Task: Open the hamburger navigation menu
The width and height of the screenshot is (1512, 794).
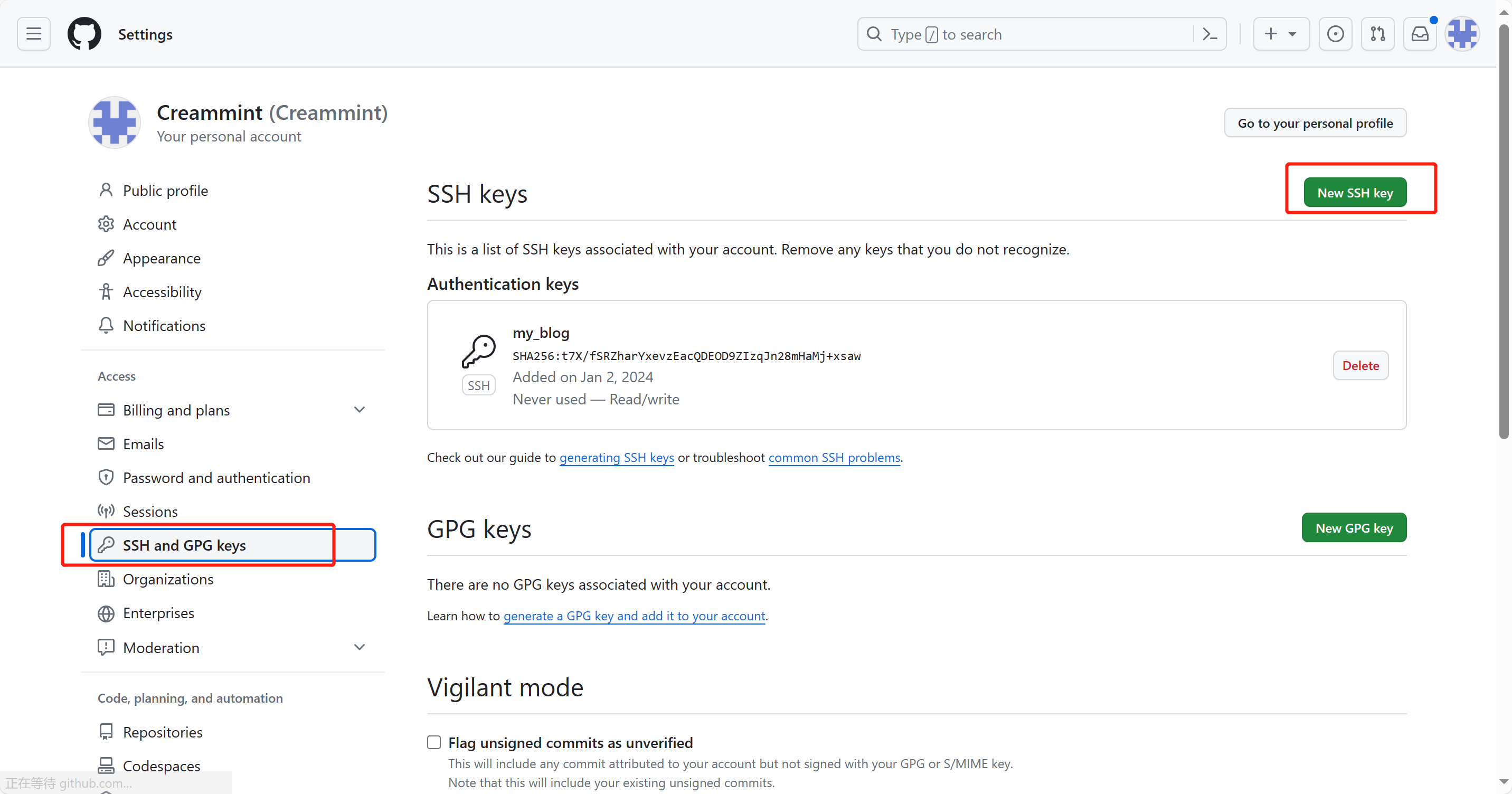Action: click(x=33, y=34)
